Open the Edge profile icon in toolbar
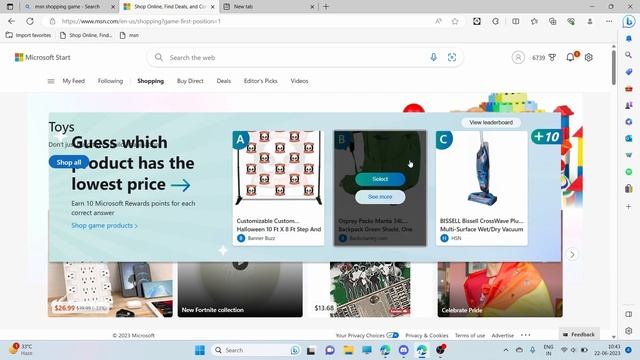Viewport: 640px width, 360px height. [x=590, y=21]
